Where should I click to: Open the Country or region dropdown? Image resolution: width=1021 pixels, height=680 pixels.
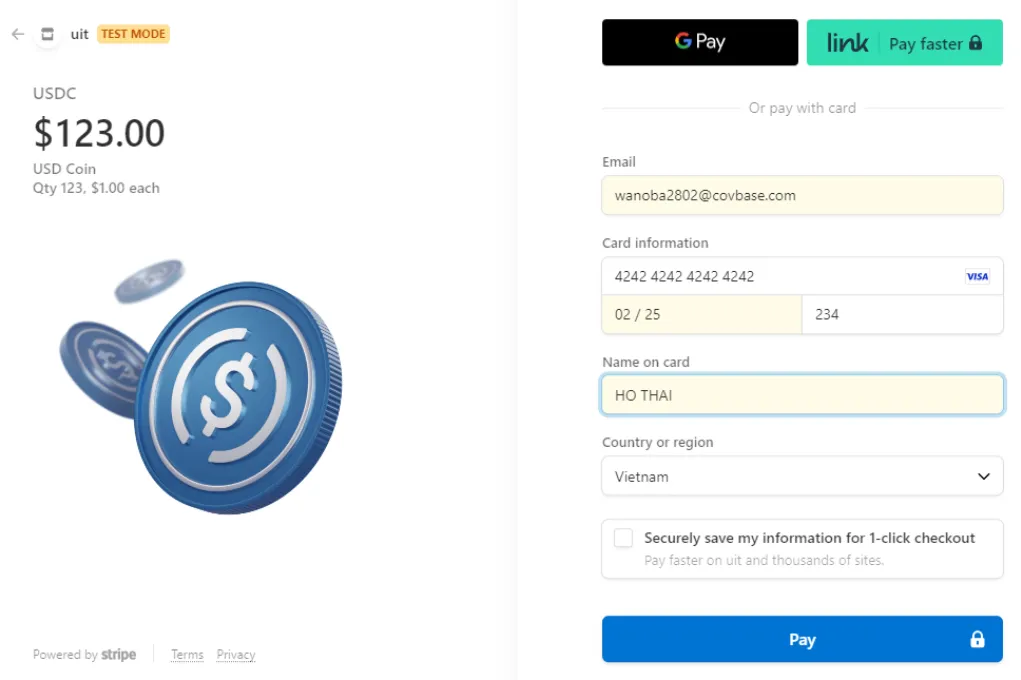pos(802,477)
